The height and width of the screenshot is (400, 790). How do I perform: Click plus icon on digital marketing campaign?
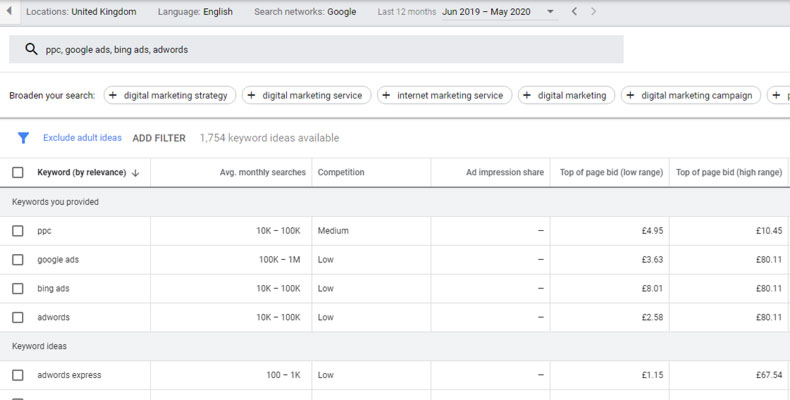(x=631, y=96)
